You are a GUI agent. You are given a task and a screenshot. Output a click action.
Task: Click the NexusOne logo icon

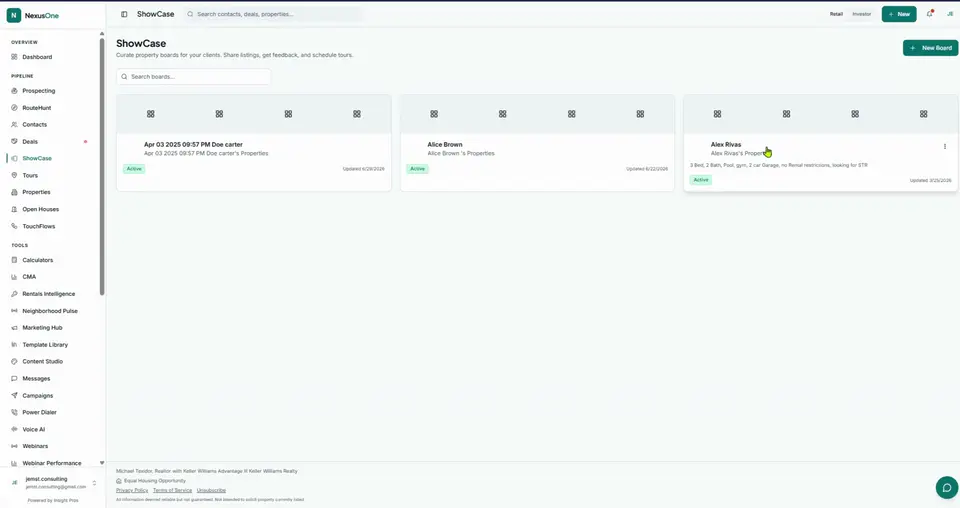pos(13,15)
